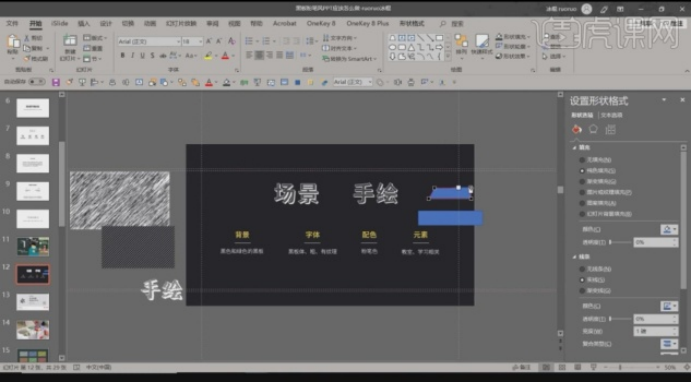Switch to the Acrobat ribbon tab
The height and width of the screenshot is (383, 692).
click(x=284, y=23)
